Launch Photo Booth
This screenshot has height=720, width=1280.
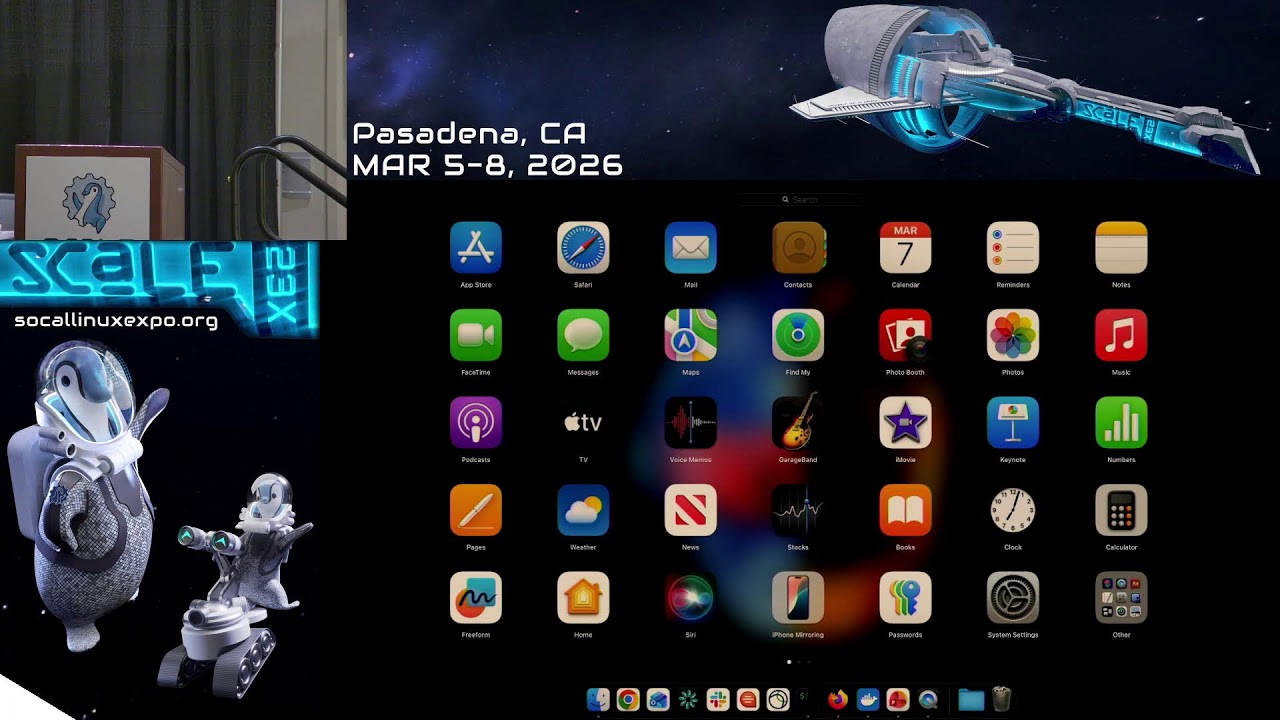[x=905, y=335]
